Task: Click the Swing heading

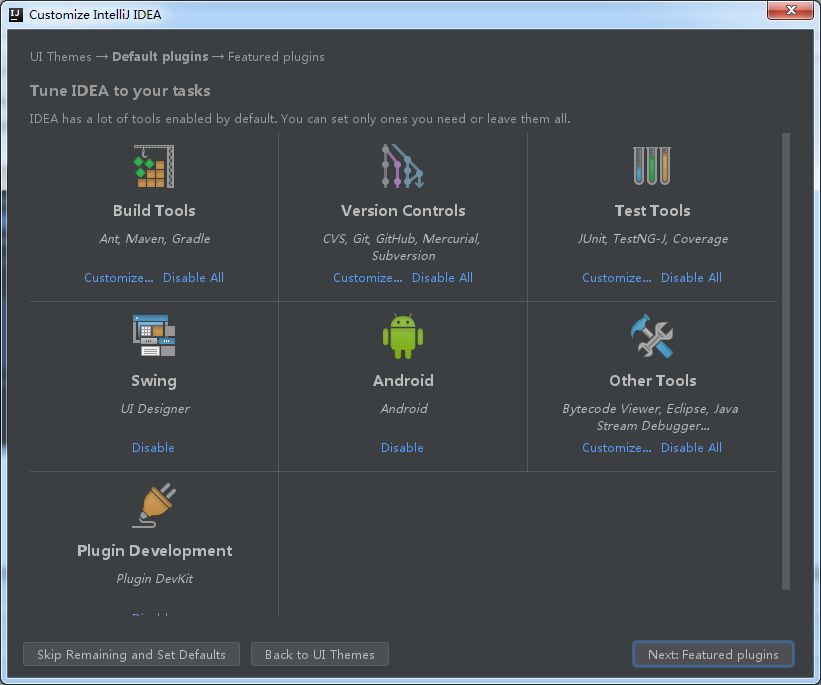Action: click(154, 381)
